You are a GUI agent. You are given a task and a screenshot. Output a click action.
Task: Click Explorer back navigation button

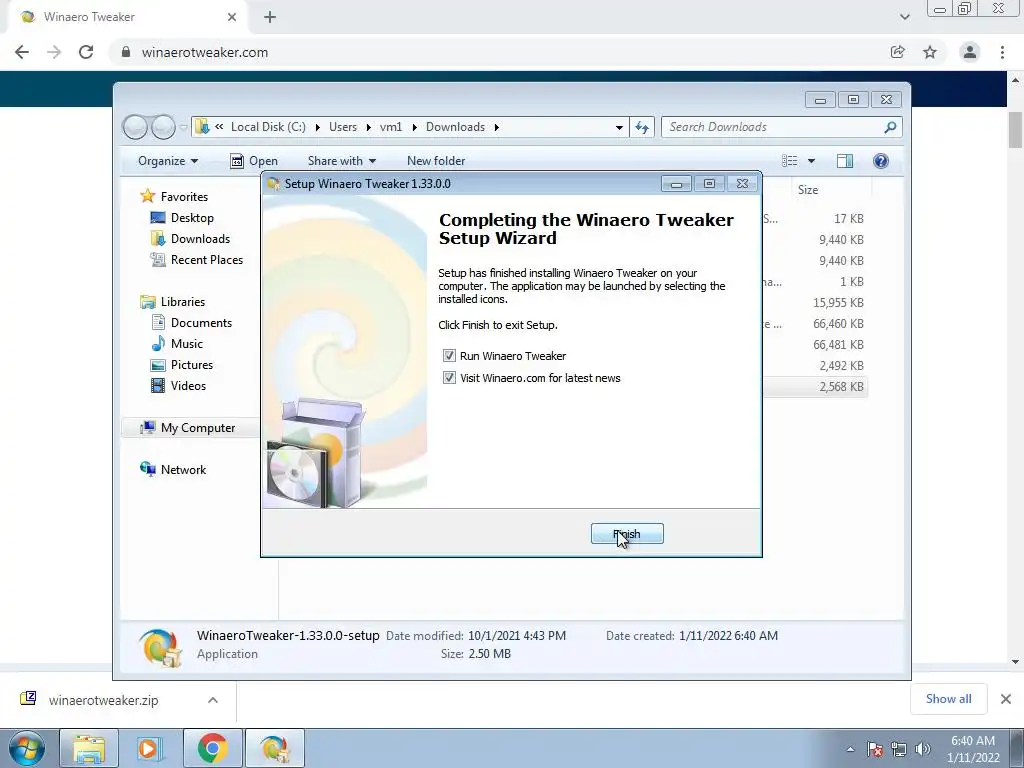click(x=135, y=127)
